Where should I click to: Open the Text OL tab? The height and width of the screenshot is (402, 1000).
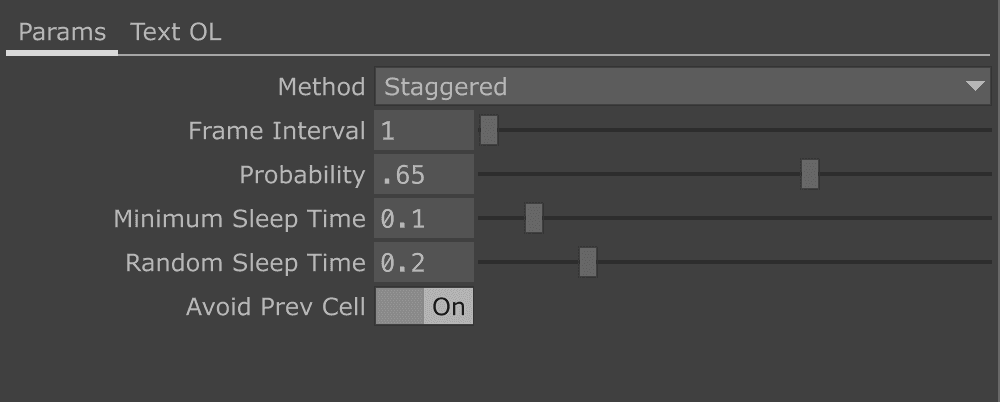click(x=176, y=32)
